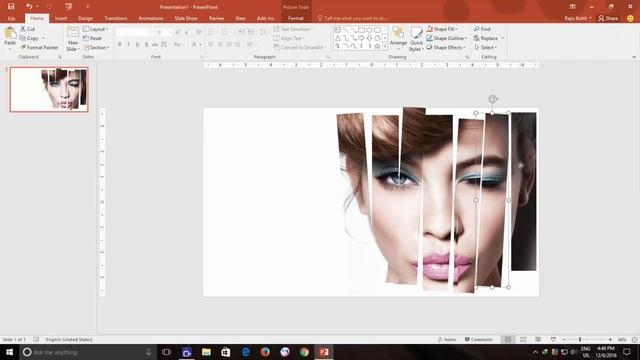Open the Arrange menu
Viewport: 640px width, 360px height.
tap(398, 37)
